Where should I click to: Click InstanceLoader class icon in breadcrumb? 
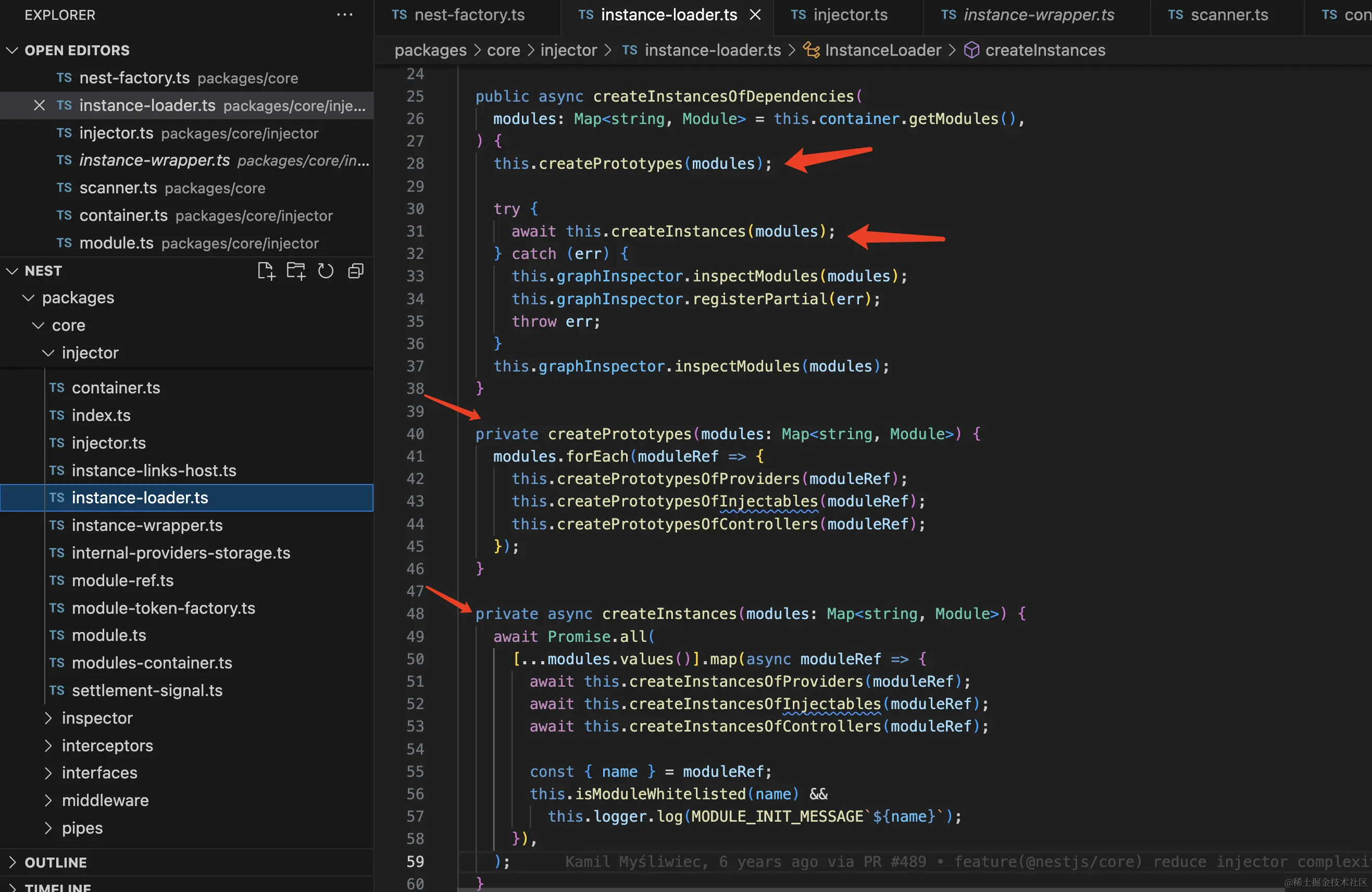click(x=811, y=50)
